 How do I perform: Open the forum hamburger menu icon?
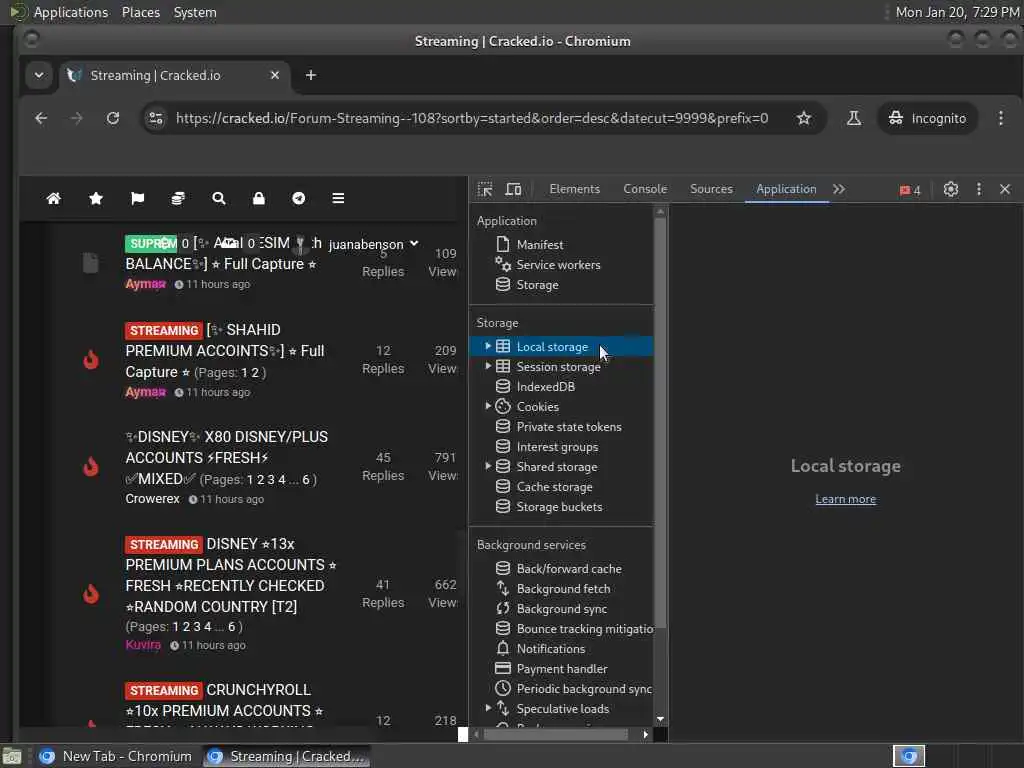point(338,199)
